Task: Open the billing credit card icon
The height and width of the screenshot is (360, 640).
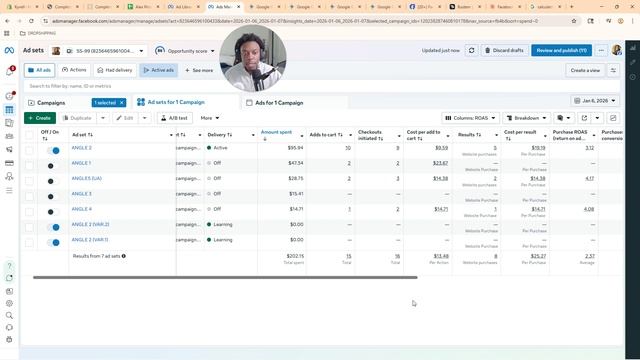Action: click(9, 163)
